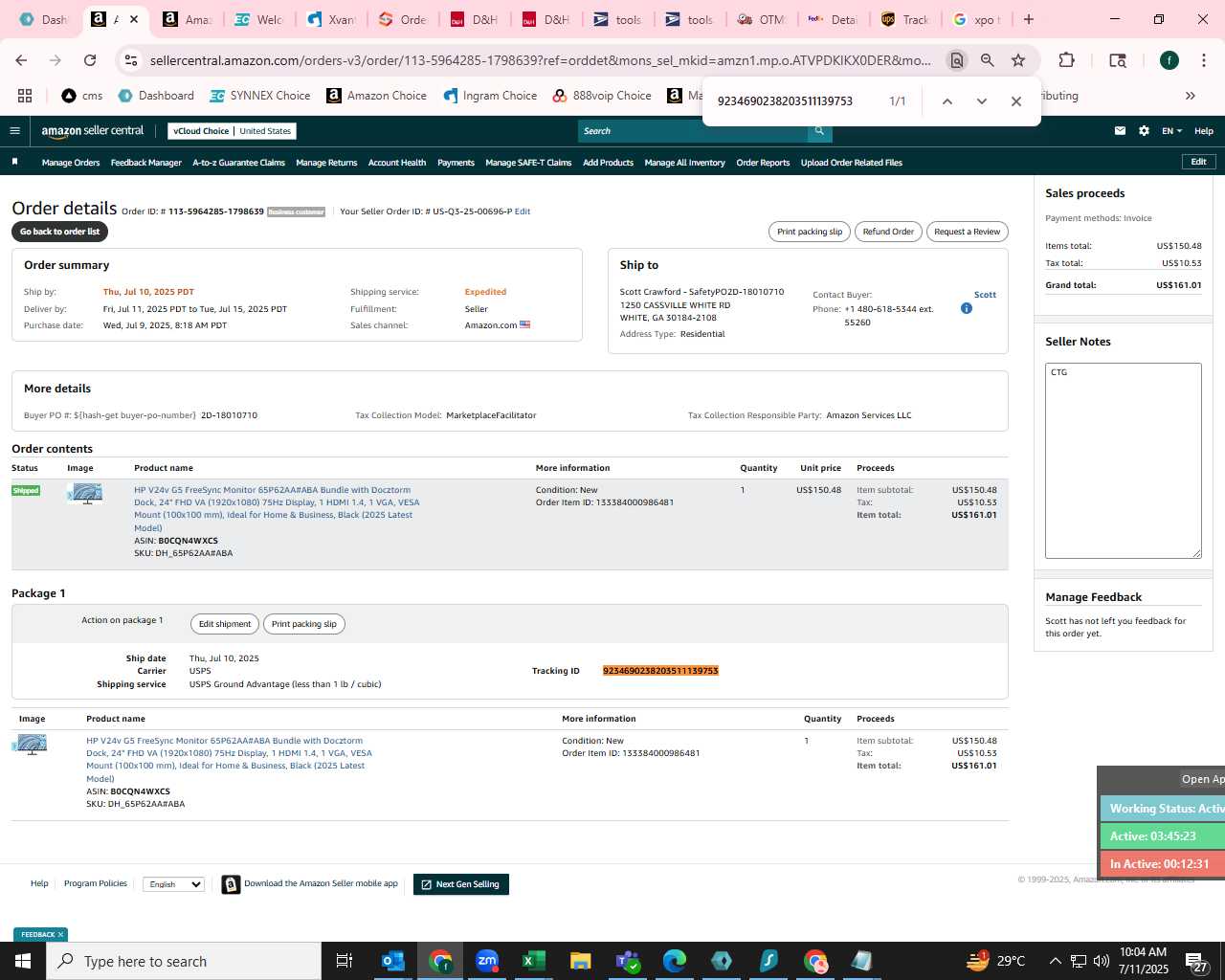The height and width of the screenshot is (980, 1225).
Task: Open Seller Central settings gear
Action: 1144,131
